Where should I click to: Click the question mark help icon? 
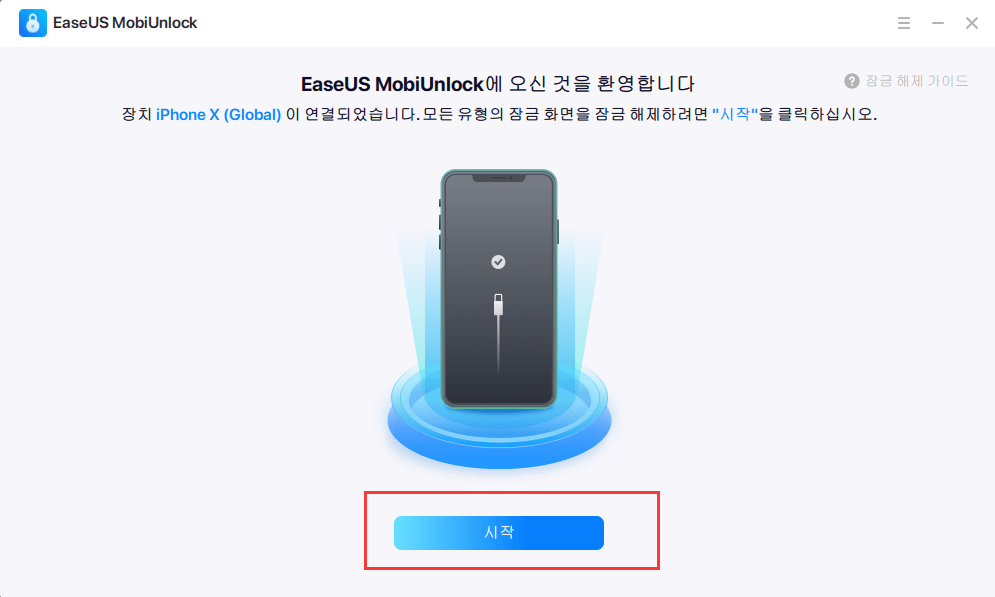pyautogui.click(x=852, y=81)
